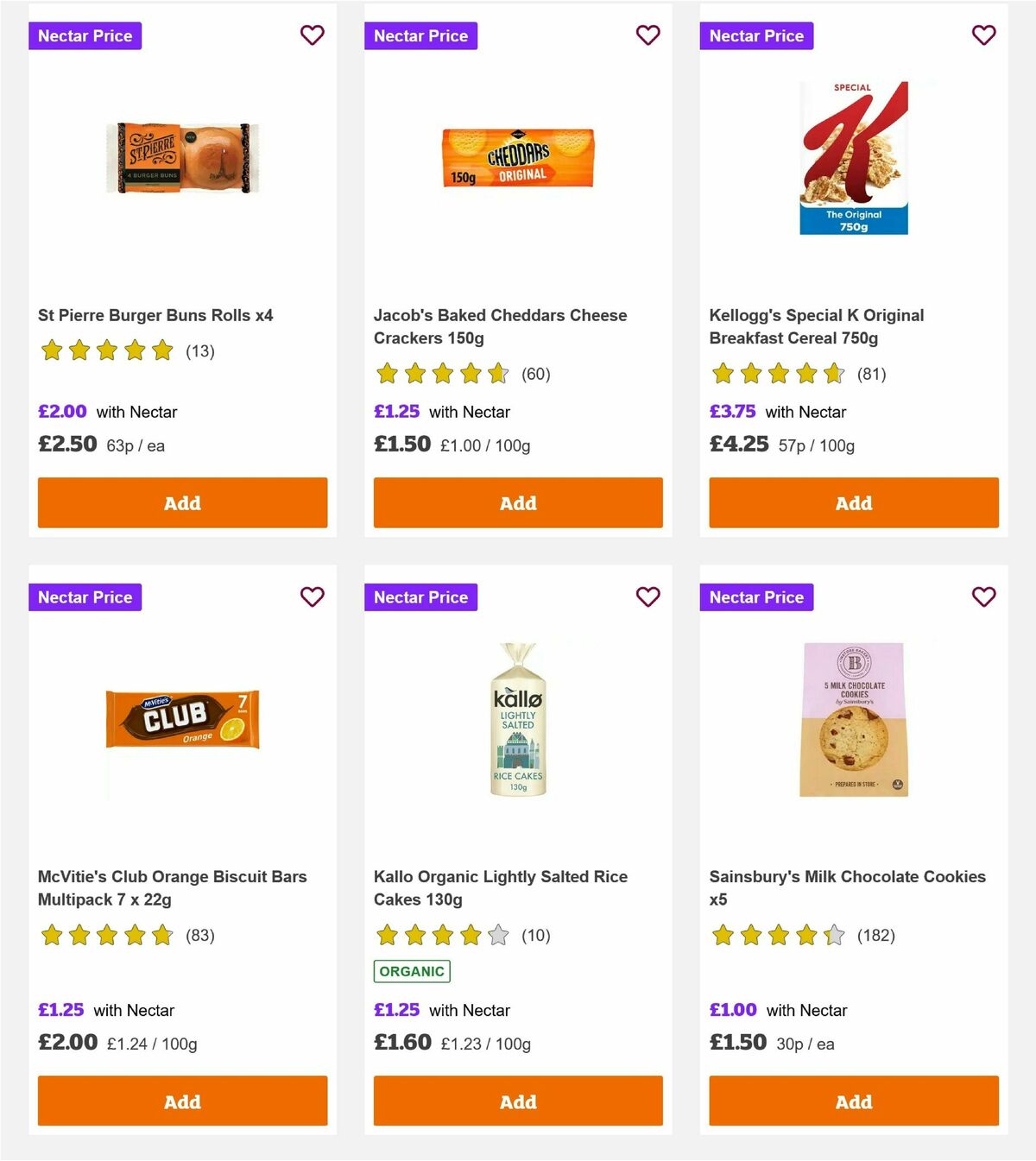Viewport: 1036px width, 1161px height.
Task: Click the star rating under Kallo Rice Cakes
Action: (439, 935)
